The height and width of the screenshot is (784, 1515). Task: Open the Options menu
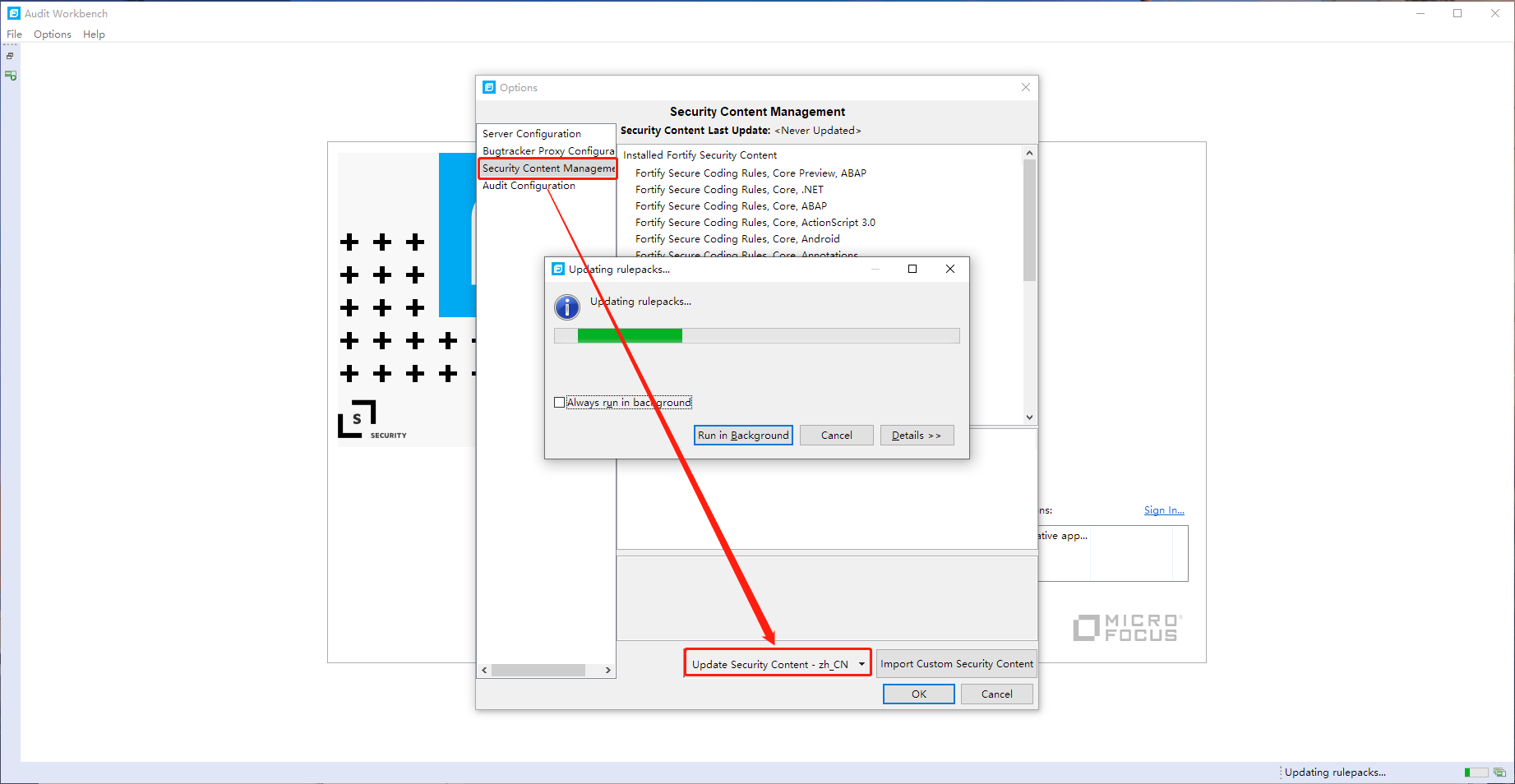click(x=53, y=35)
